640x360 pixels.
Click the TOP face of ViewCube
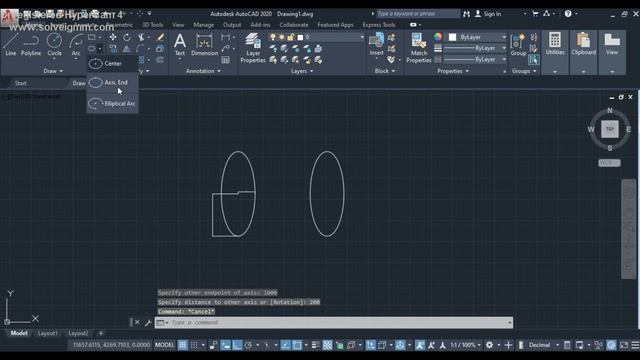(610, 129)
